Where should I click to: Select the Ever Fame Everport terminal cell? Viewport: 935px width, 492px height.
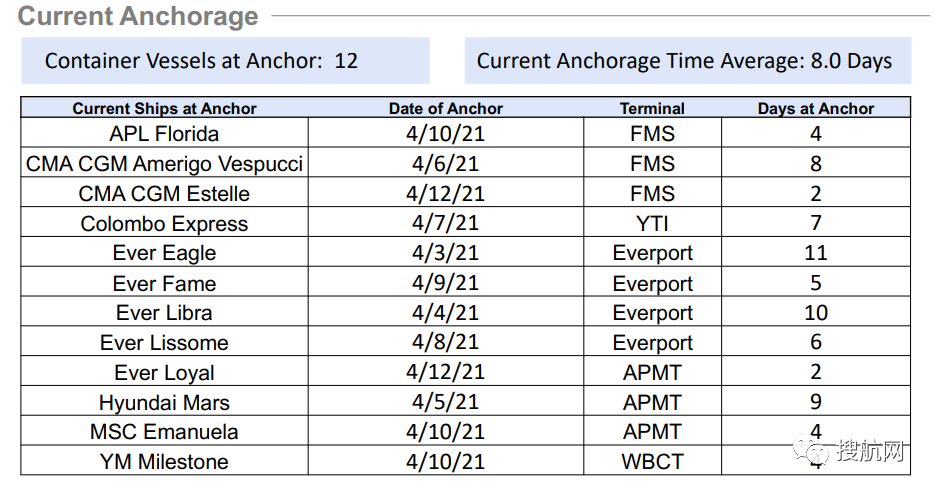652,283
